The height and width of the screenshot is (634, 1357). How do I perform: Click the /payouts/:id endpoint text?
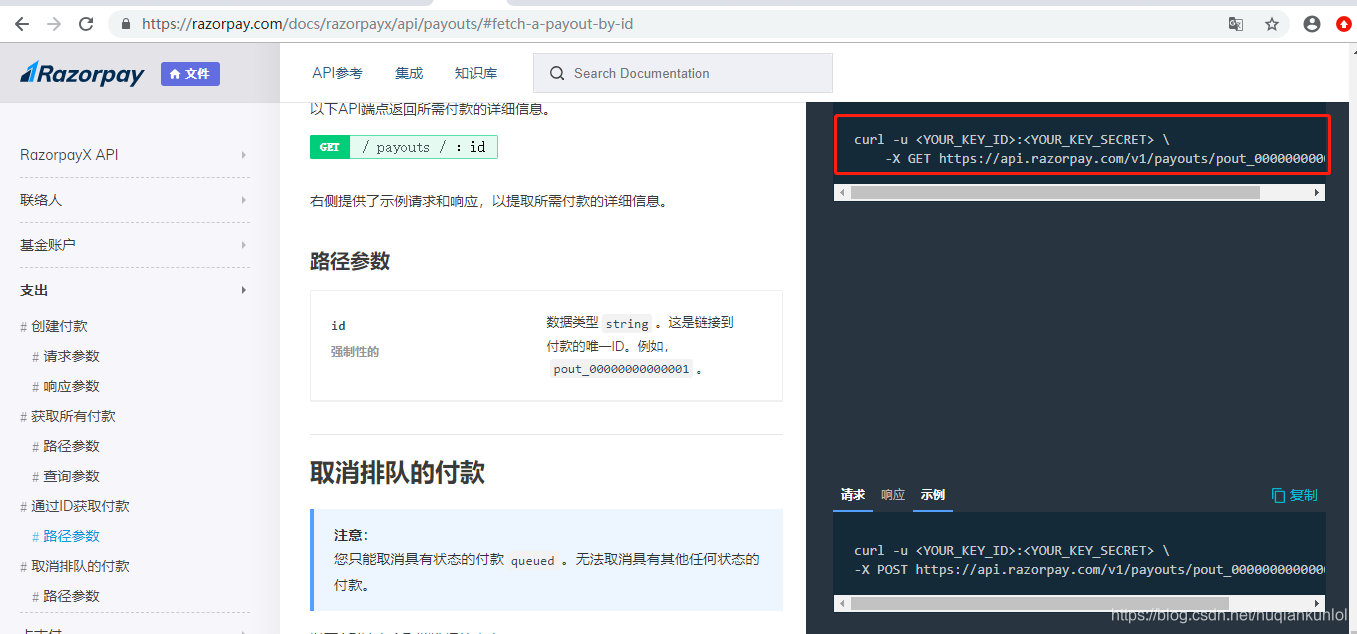[423, 147]
